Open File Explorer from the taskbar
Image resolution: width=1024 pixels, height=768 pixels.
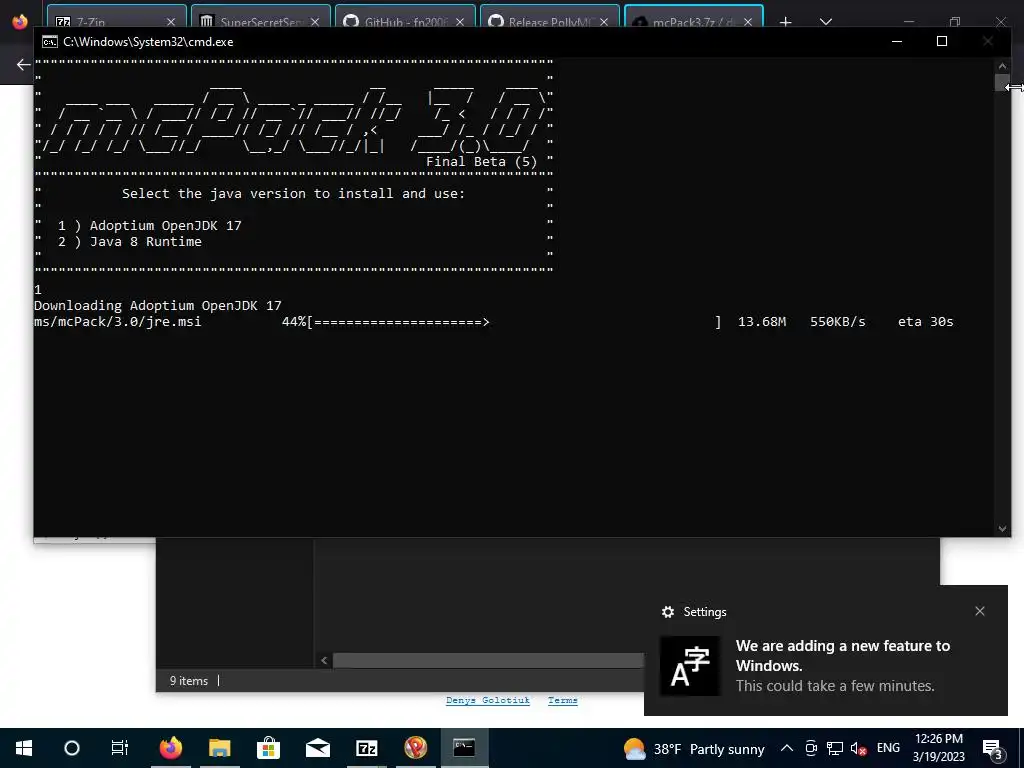coord(219,748)
